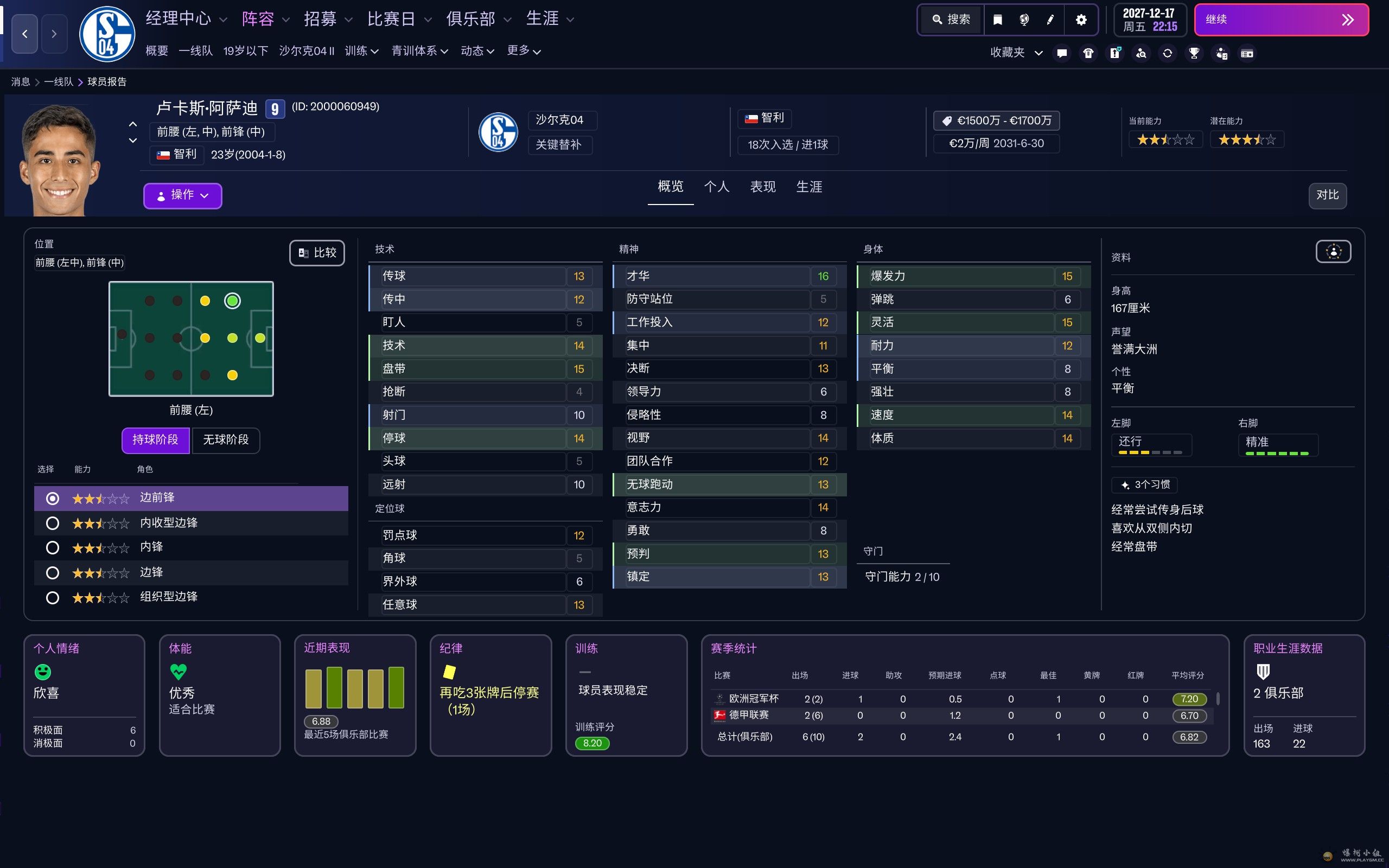The image size is (1389, 868).
Task: Click the 对比 compare button
Action: point(1327,195)
